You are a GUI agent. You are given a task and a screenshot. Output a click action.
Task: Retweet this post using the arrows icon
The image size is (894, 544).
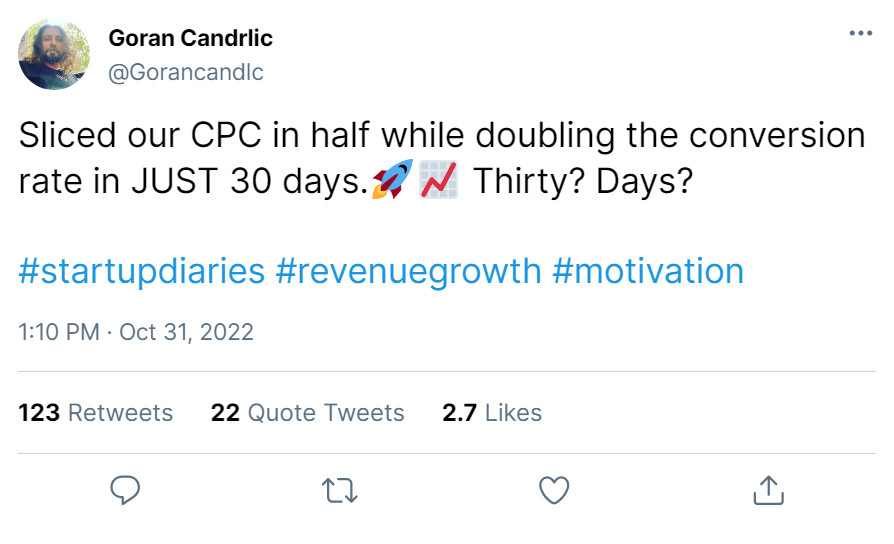(339, 489)
